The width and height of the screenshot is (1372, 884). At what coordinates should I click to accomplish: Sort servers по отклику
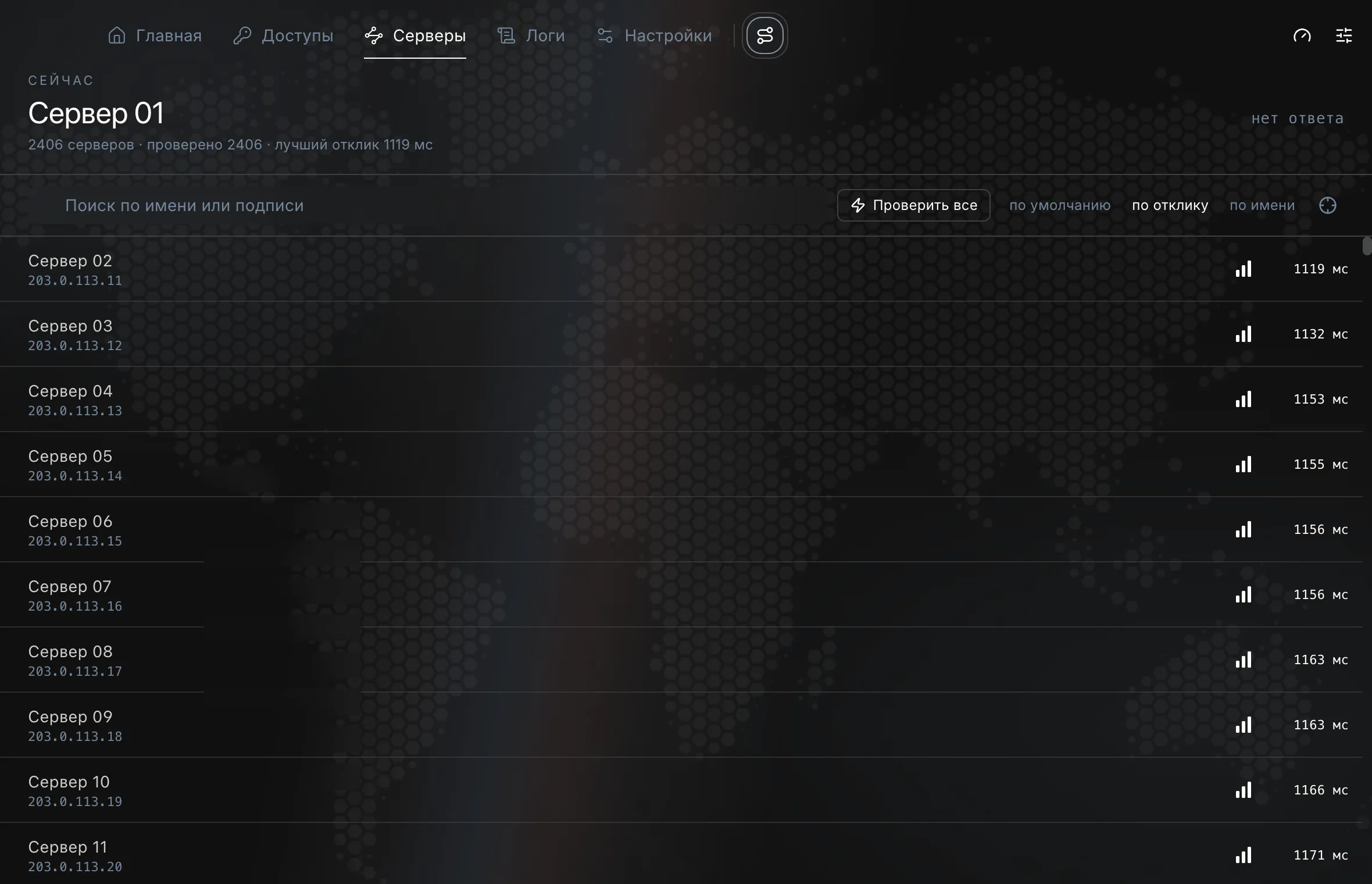[1170, 205]
